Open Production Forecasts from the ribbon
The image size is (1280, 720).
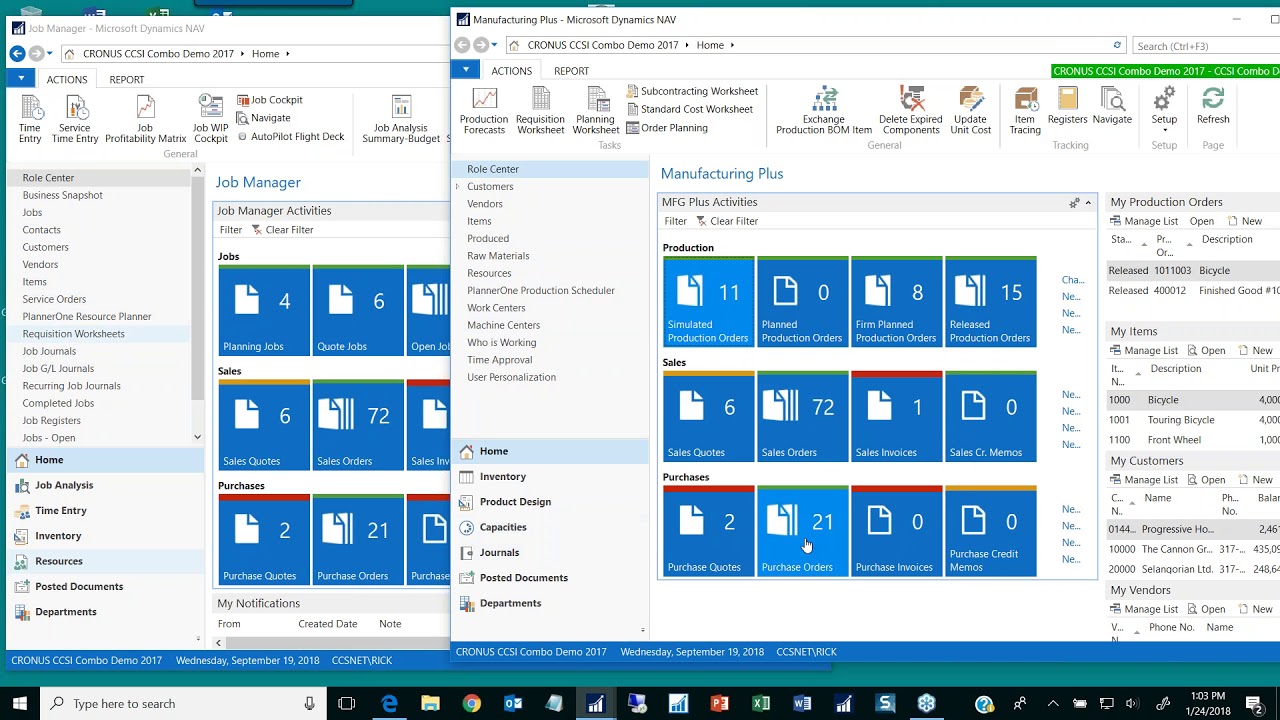pos(484,111)
